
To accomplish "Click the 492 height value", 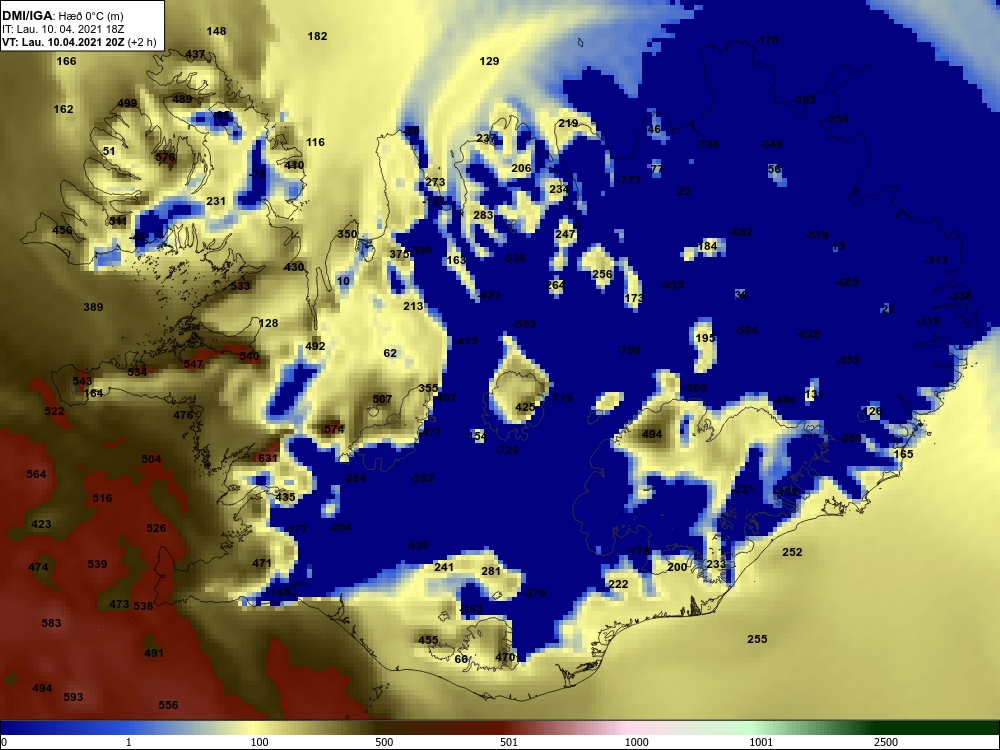I will point(315,346).
